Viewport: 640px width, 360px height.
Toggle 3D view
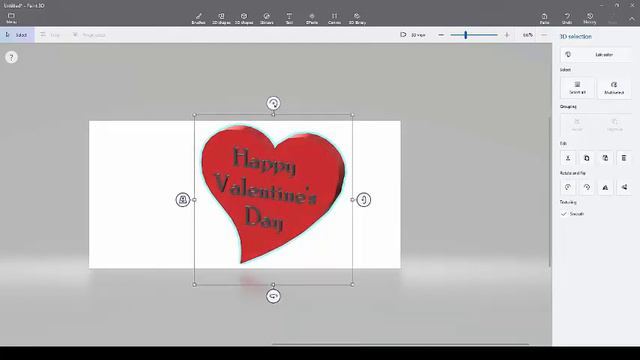(x=413, y=35)
